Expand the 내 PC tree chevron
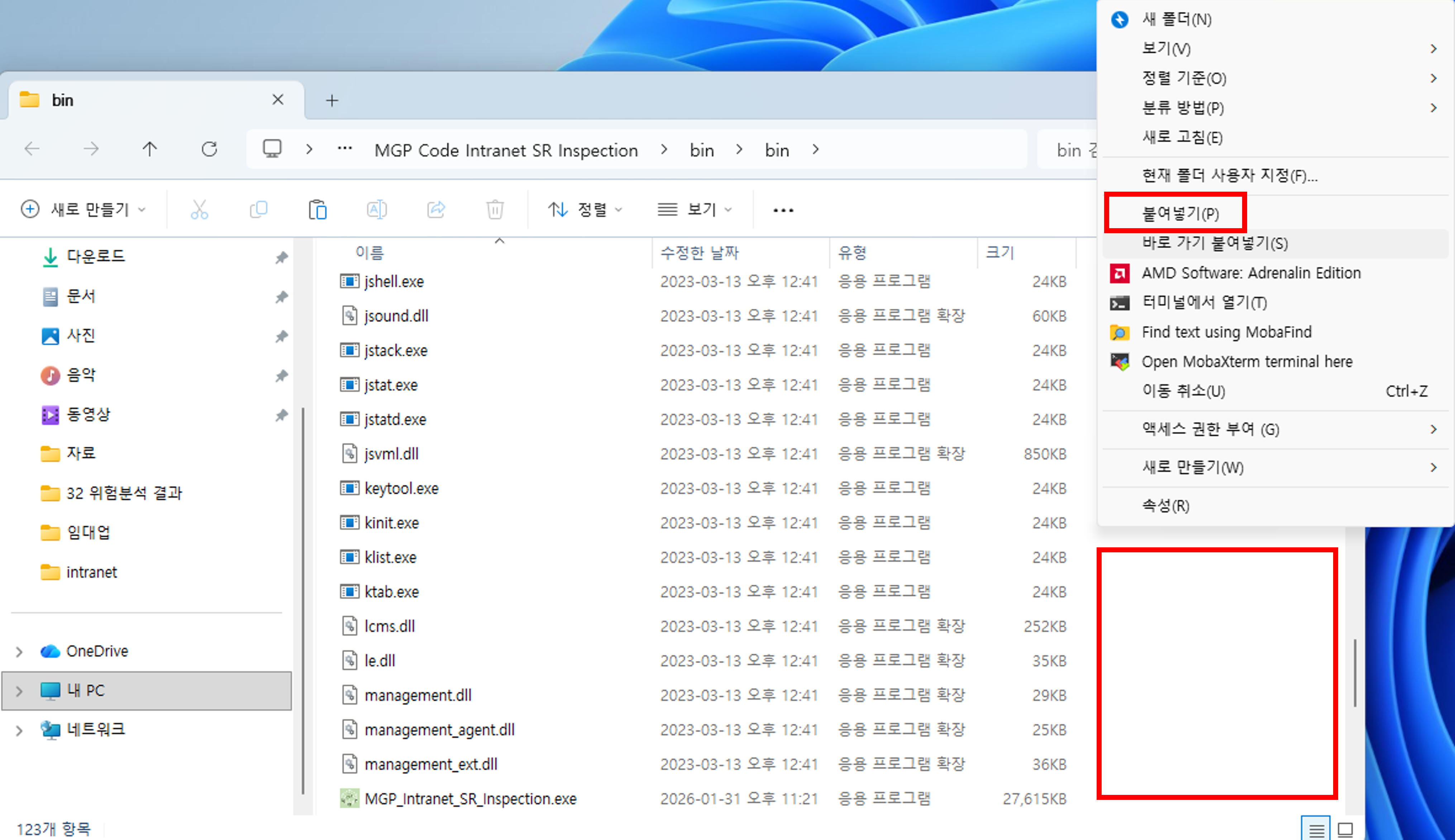The width and height of the screenshot is (1455, 840). pos(19,690)
